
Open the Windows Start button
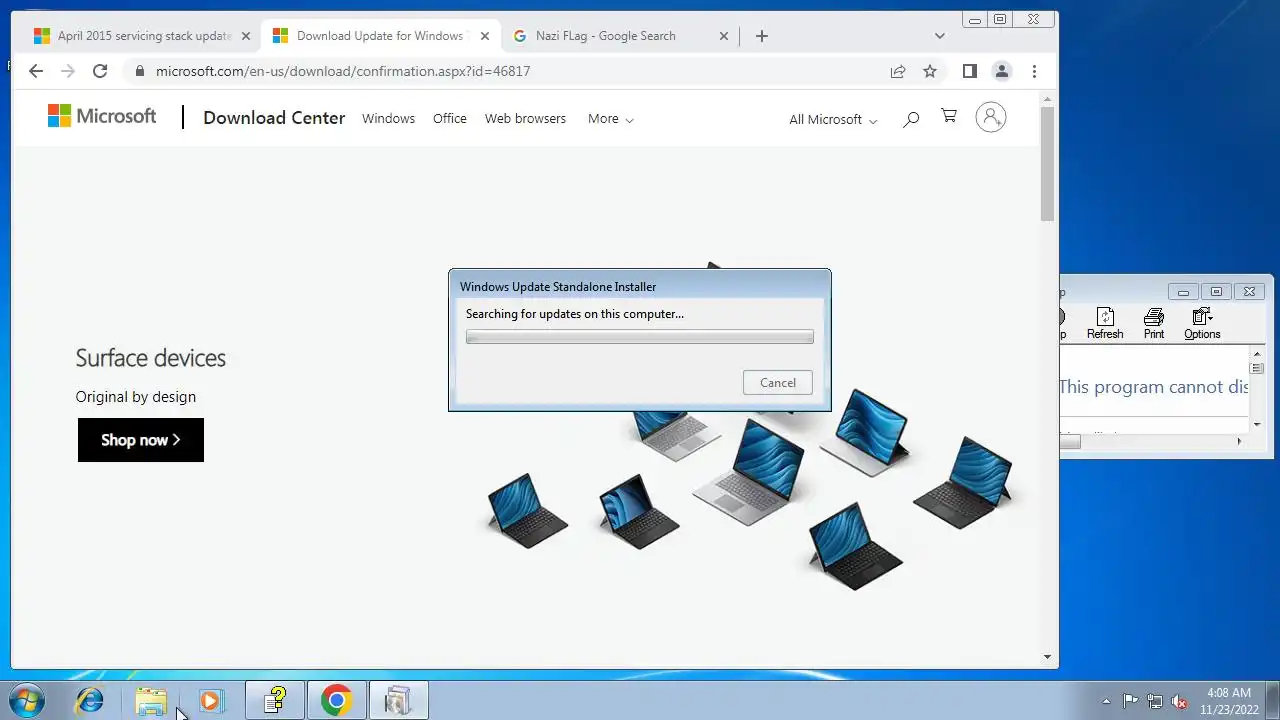[x=26, y=701]
